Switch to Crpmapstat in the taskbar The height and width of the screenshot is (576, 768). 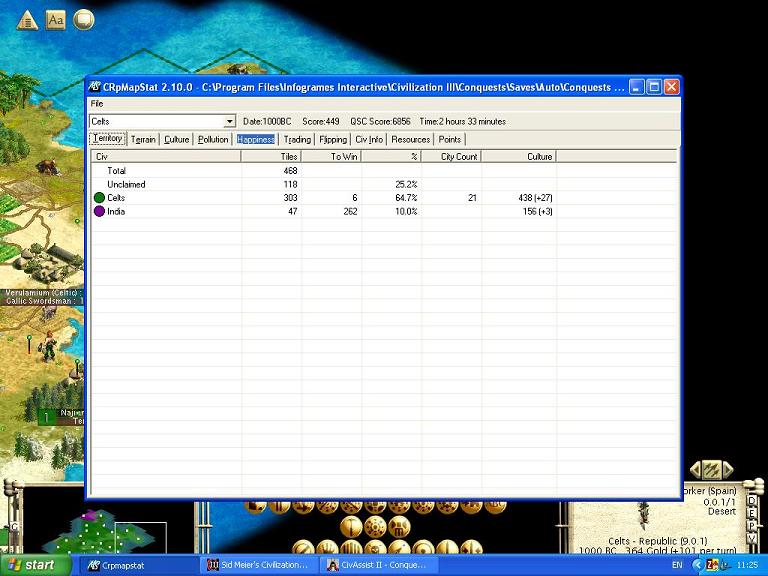coord(139,565)
